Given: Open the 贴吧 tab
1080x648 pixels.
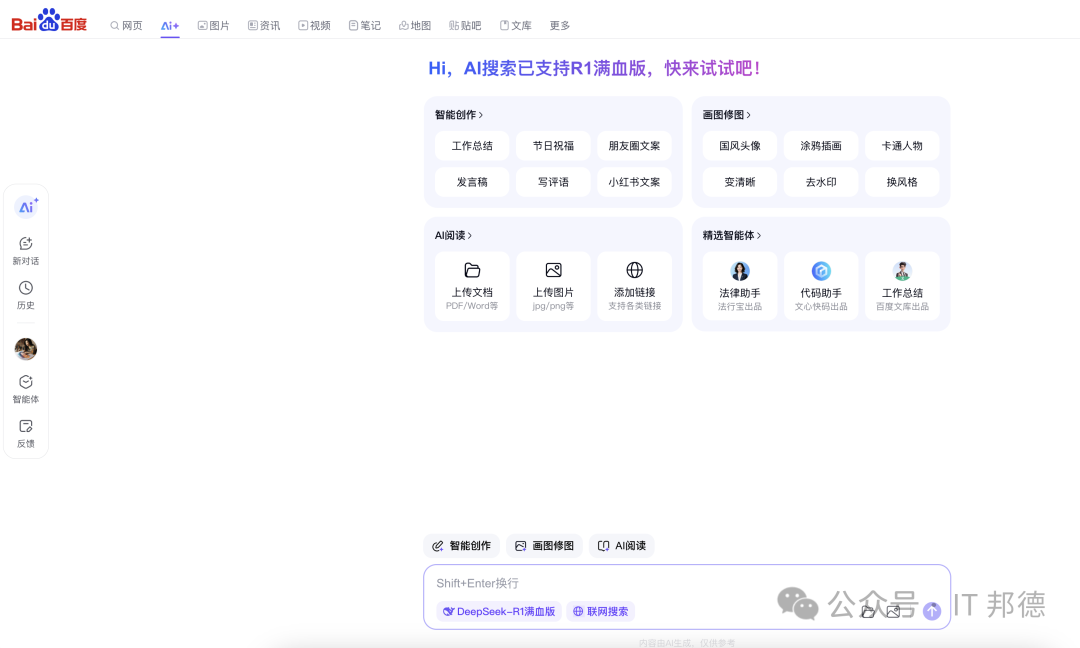Looking at the screenshot, I should (465, 25).
